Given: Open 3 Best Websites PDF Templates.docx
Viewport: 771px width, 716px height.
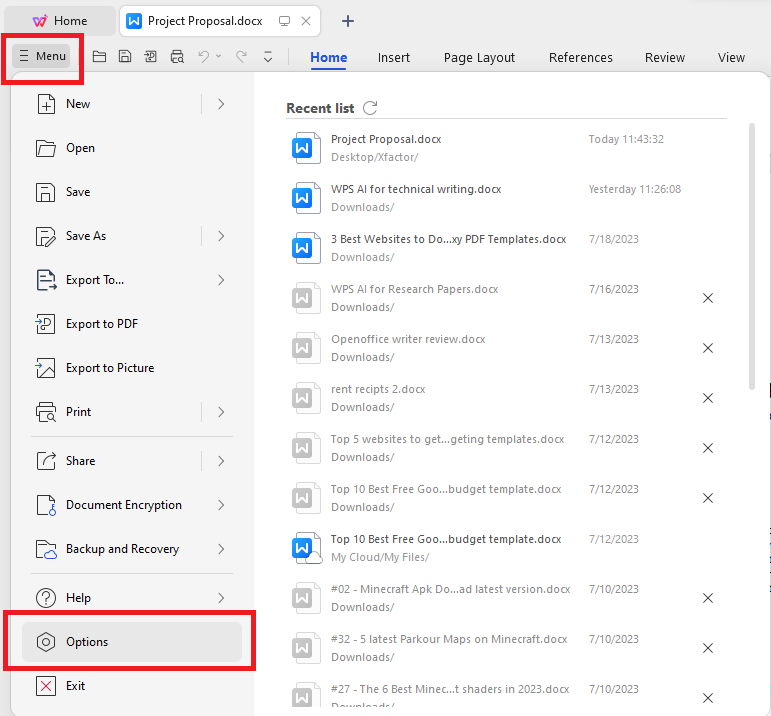Looking at the screenshot, I should 506,248.
